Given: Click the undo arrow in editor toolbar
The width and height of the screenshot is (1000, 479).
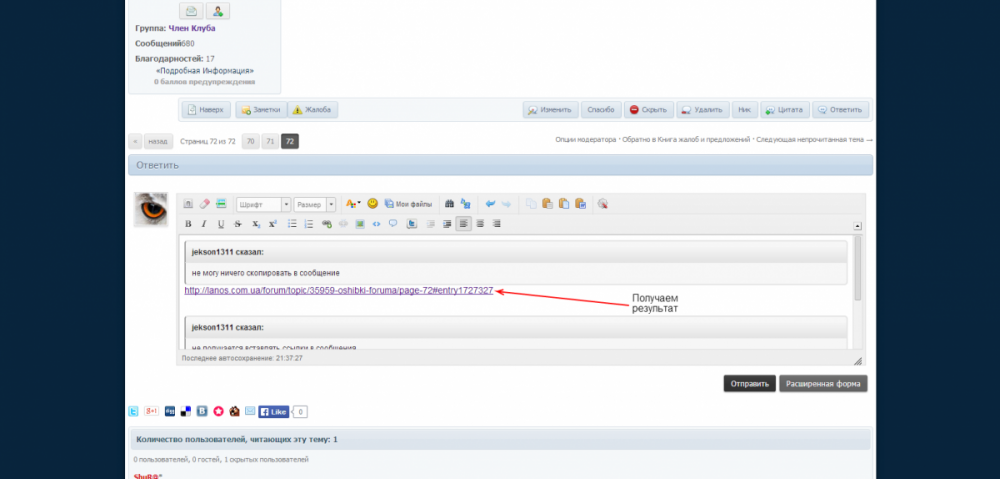Looking at the screenshot, I should tap(490, 203).
